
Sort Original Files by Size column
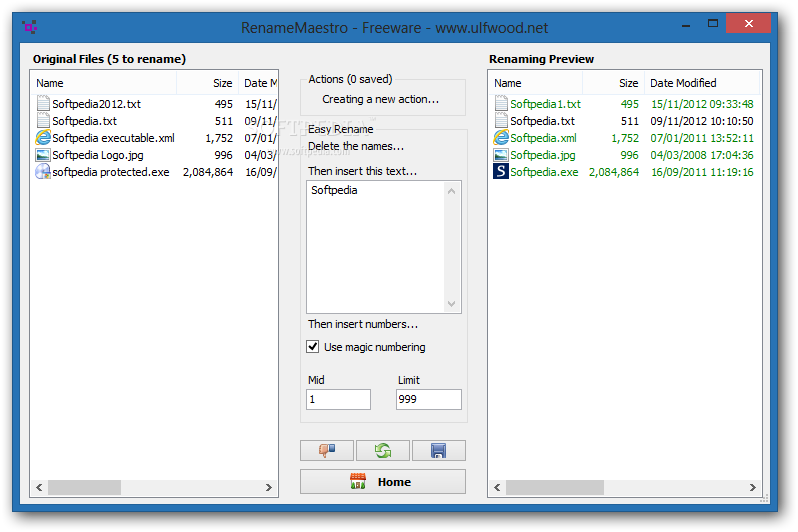tap(208, 83)
